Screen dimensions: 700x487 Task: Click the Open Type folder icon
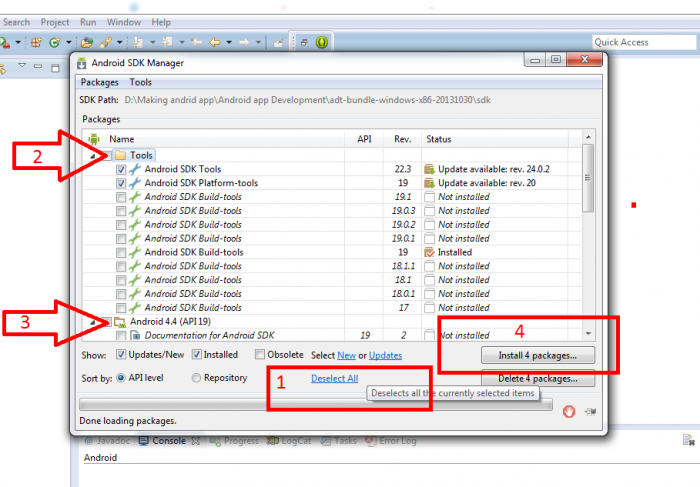(87, 42)
